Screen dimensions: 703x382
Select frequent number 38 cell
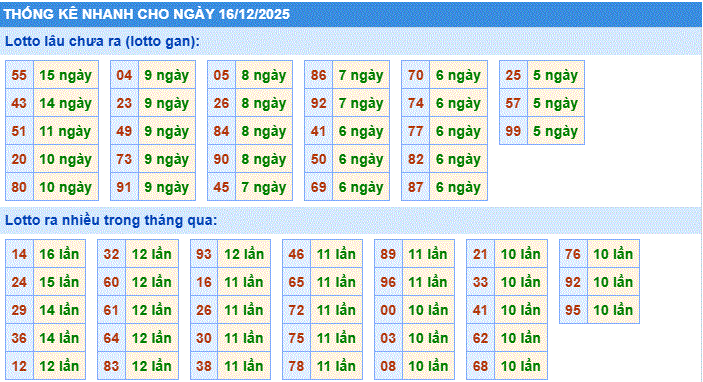pyautogui.click(x=204, y=365)
